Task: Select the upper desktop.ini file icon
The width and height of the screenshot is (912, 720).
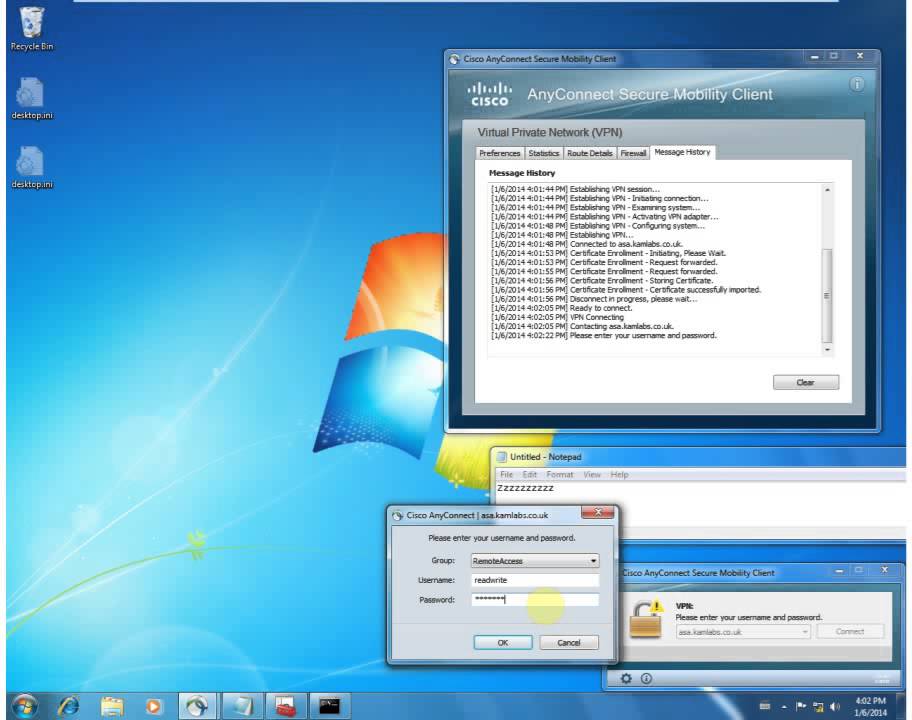Action: [31, 98]
